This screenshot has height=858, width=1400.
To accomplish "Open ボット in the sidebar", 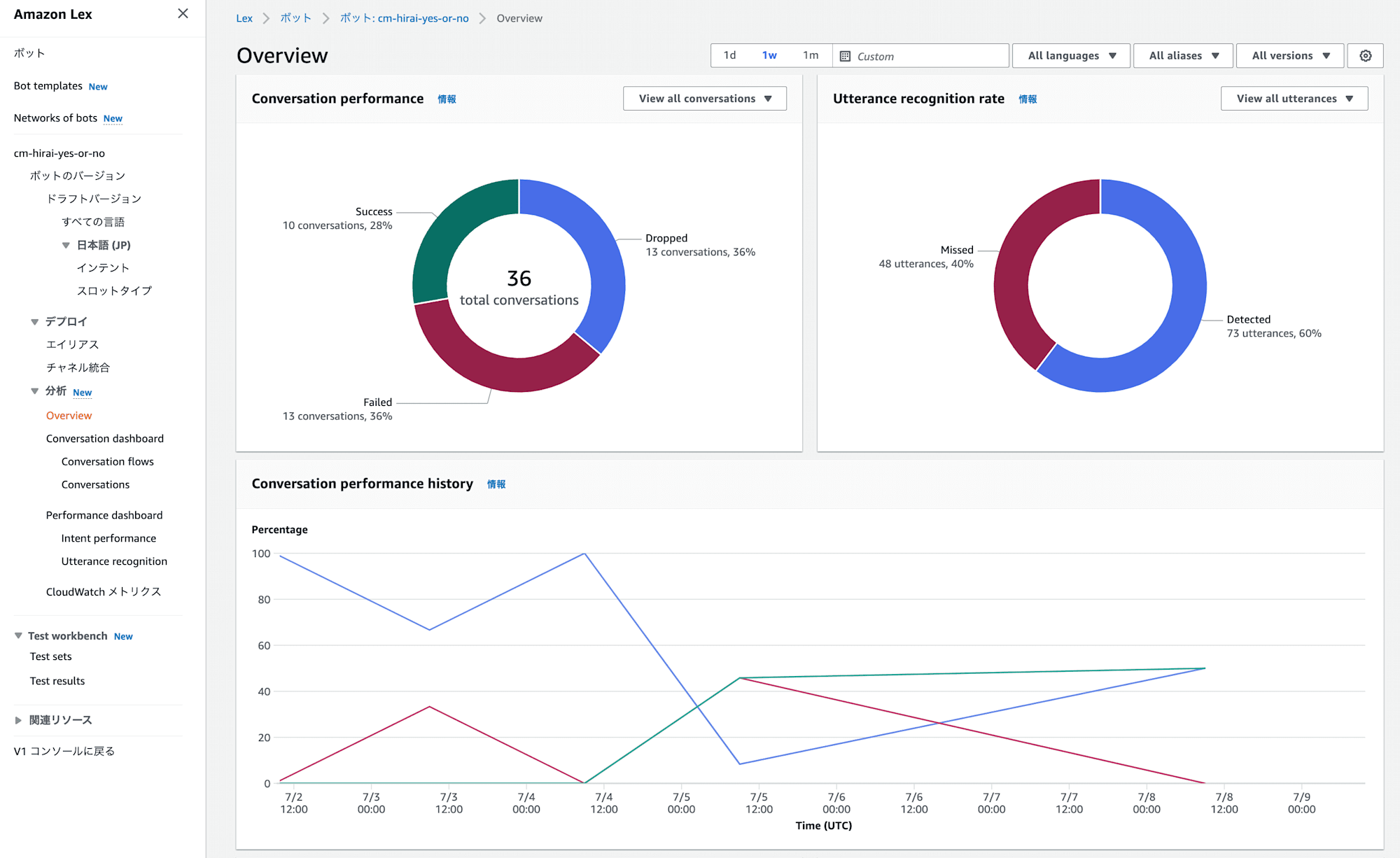I will pos(29,53).
